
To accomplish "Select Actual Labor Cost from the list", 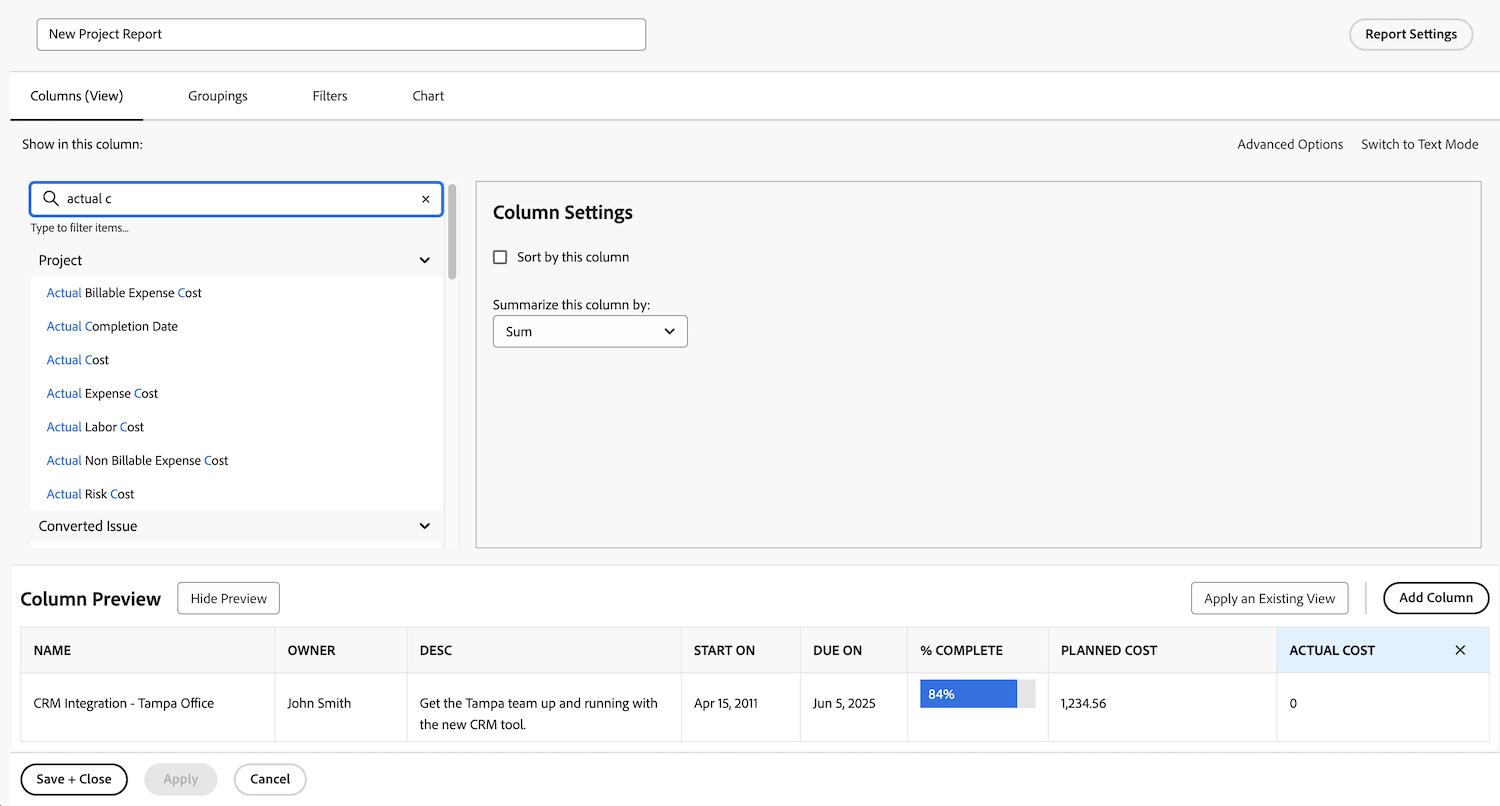I will [96, 427].
